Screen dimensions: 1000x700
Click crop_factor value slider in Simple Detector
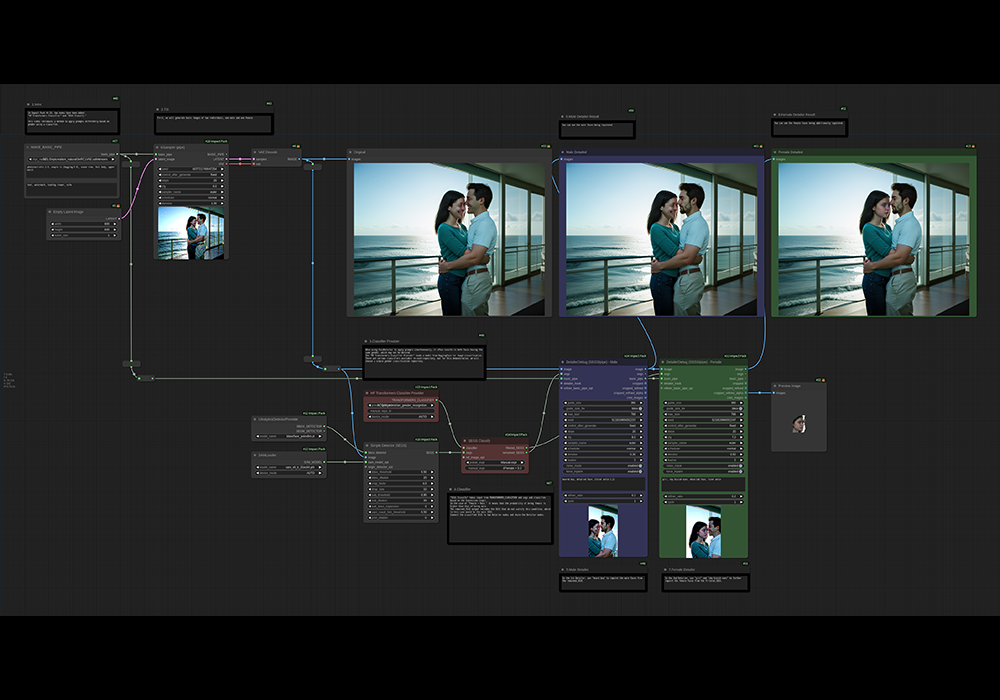click(401, 483)
